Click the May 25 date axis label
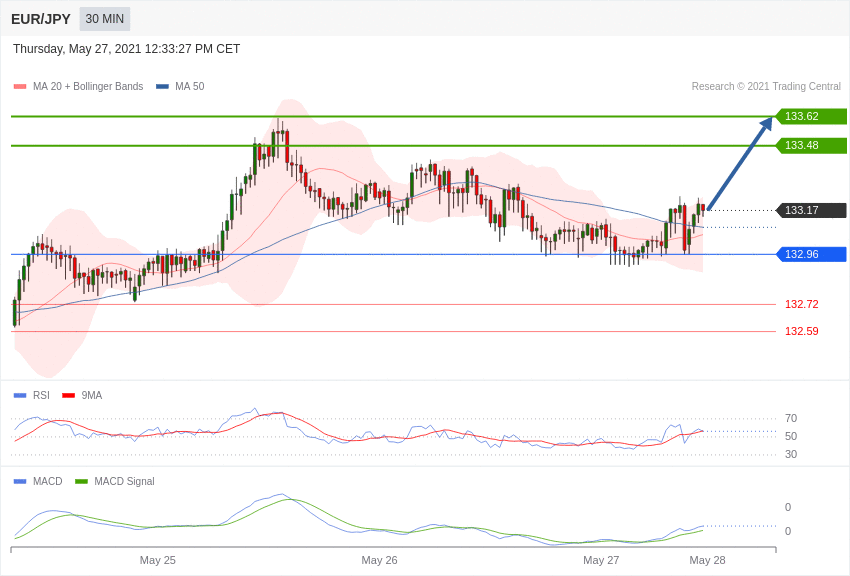850x576 pixels. tap(158, 560)
